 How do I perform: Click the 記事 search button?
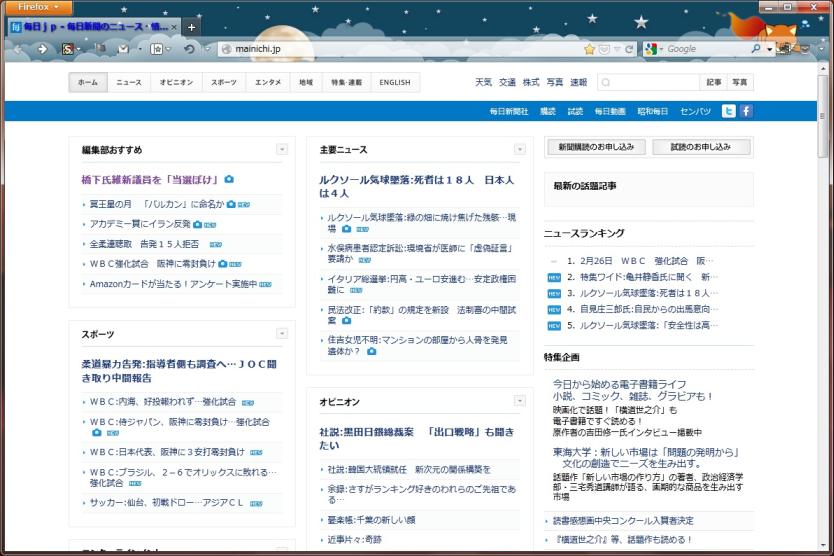(x=714, y=82)
